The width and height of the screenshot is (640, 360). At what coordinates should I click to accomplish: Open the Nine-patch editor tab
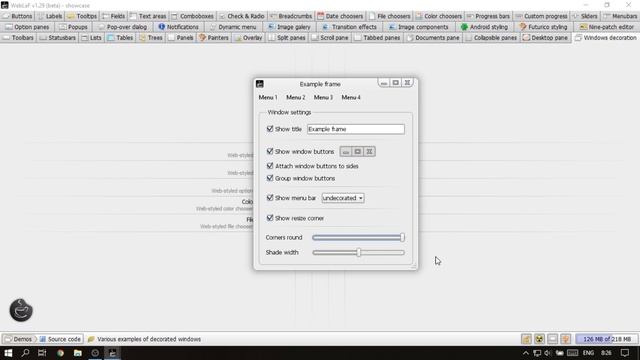click(x=607, y=27)
